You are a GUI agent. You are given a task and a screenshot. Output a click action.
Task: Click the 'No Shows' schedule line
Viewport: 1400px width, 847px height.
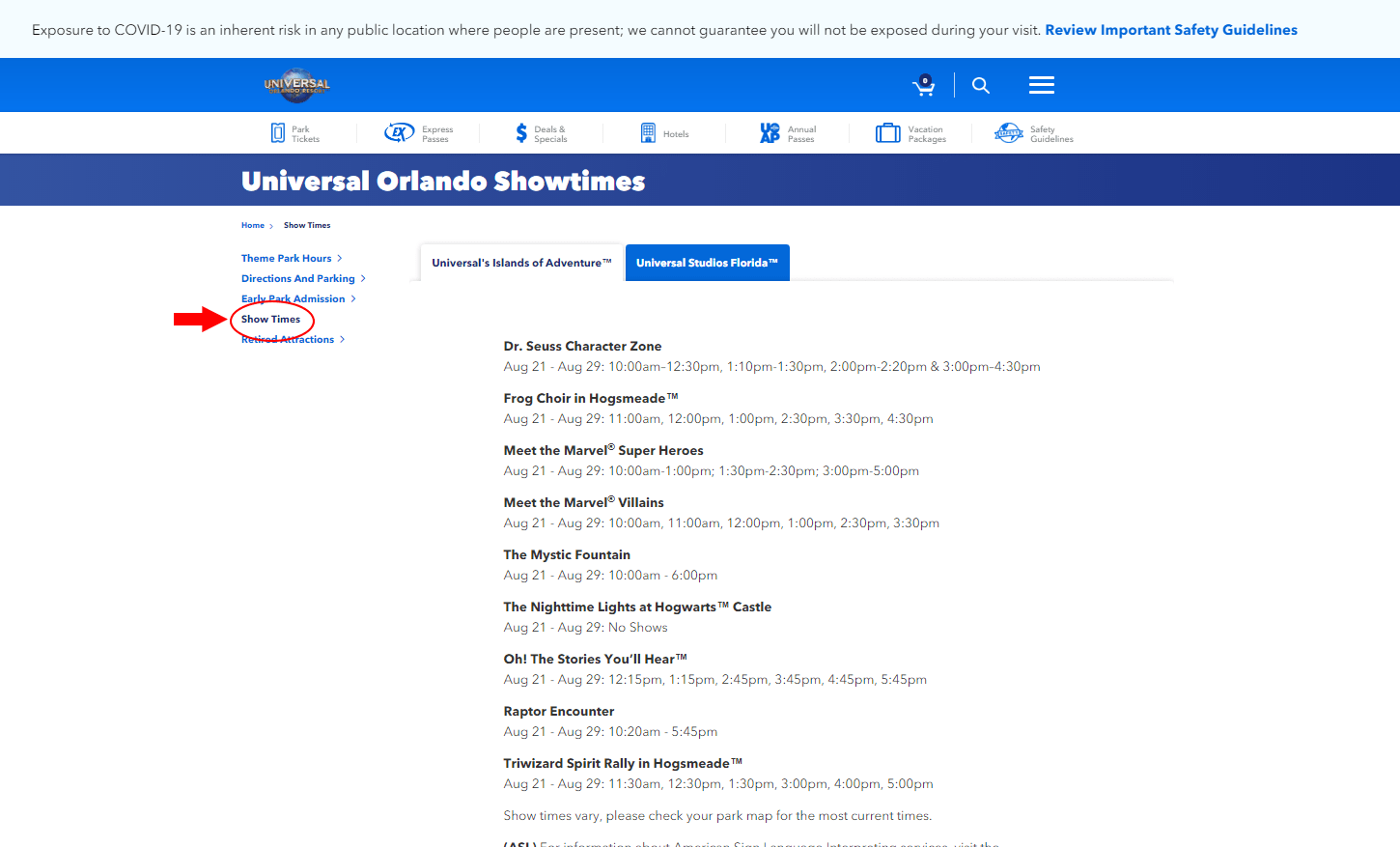[585, 627]
